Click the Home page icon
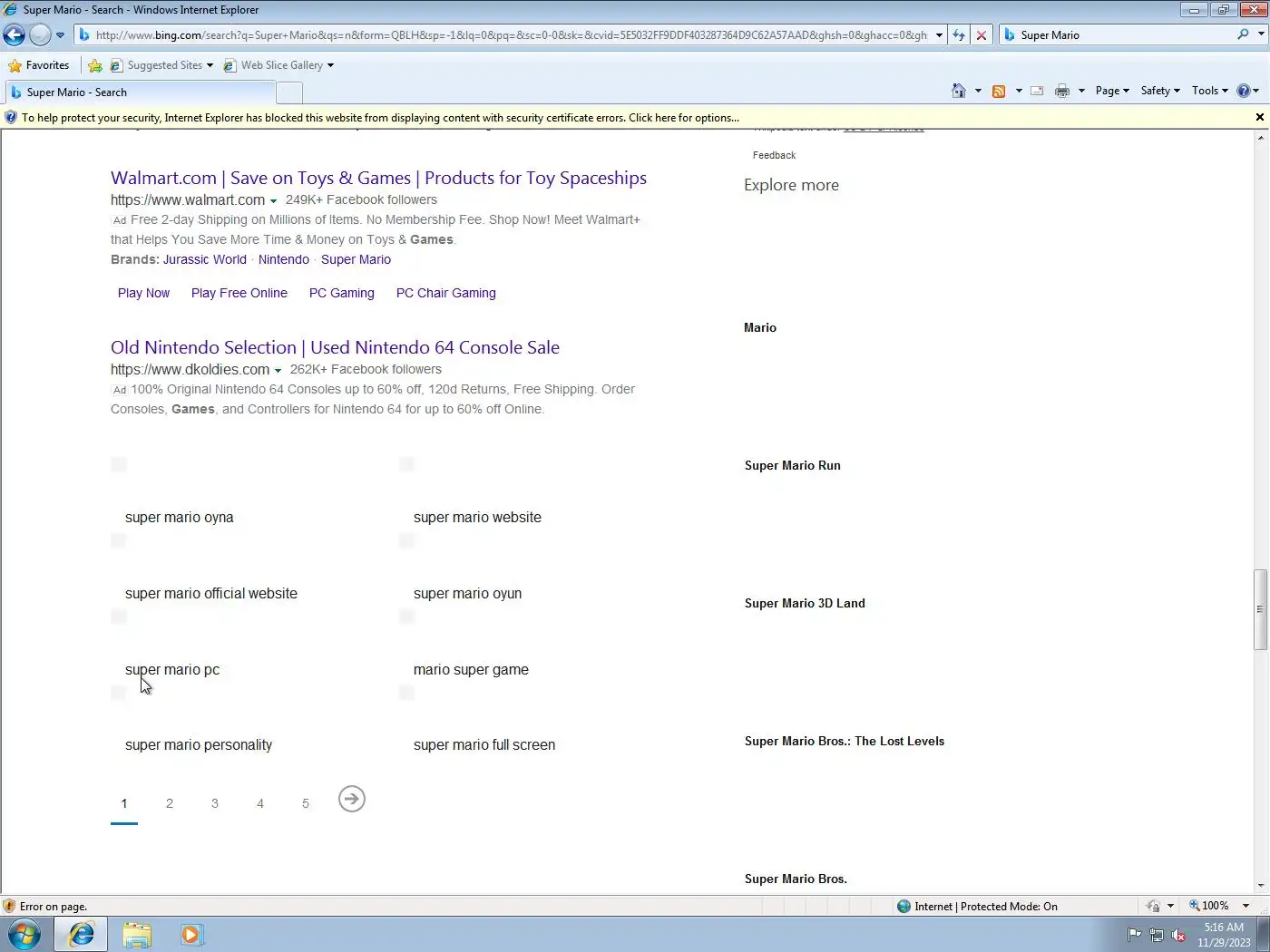Image resolution: width=1270 pixels, height=952 pixels. tap(959, 91)
